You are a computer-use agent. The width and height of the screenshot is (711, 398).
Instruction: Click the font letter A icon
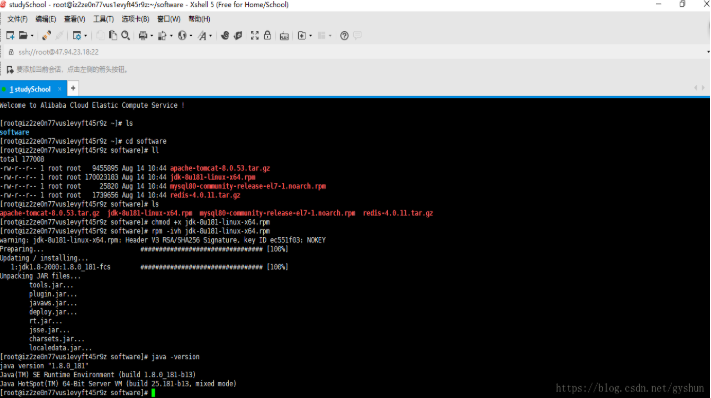[202, 35]
